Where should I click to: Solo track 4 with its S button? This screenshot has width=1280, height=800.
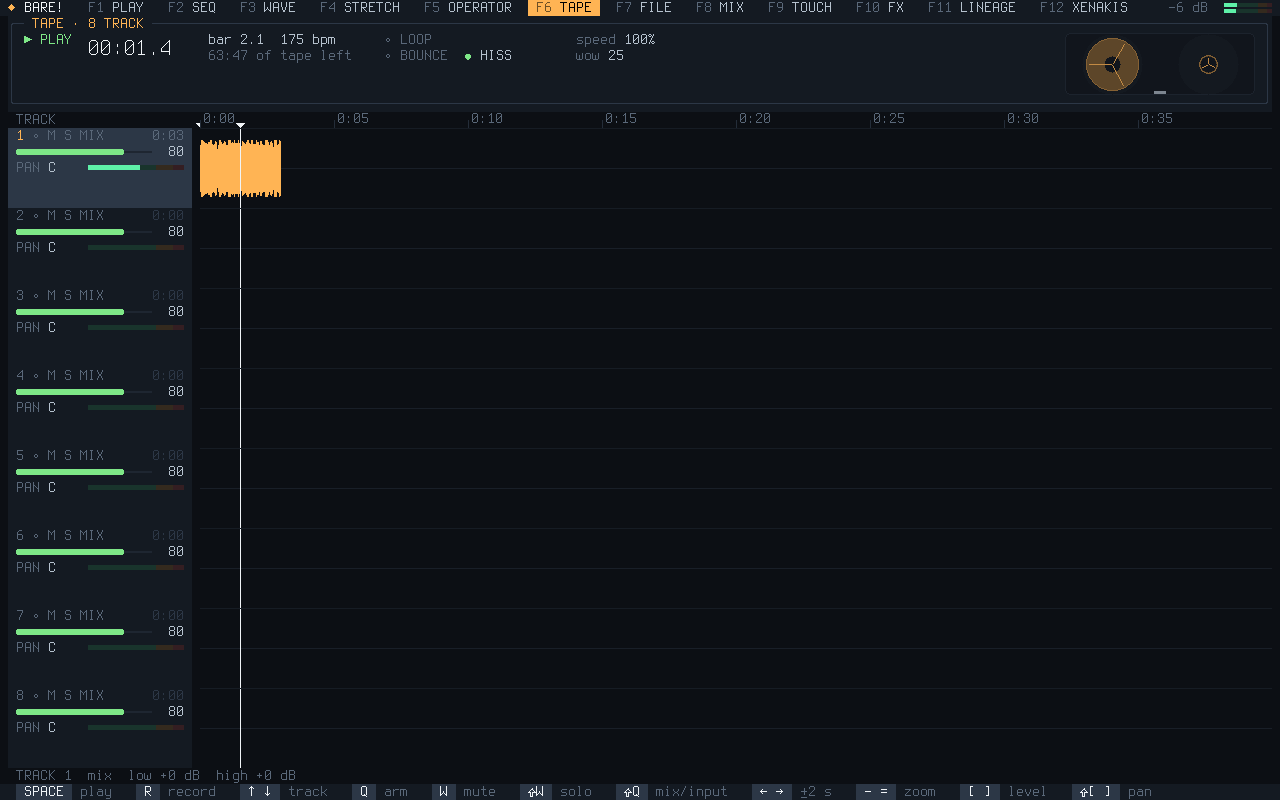(68, 376)
